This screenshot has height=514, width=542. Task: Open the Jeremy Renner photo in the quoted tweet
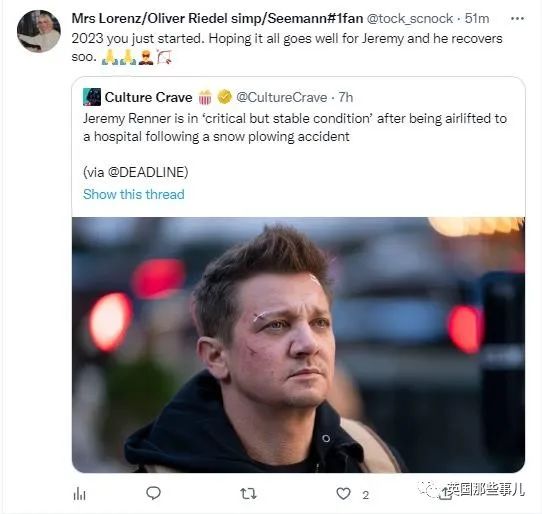(298, 345)
